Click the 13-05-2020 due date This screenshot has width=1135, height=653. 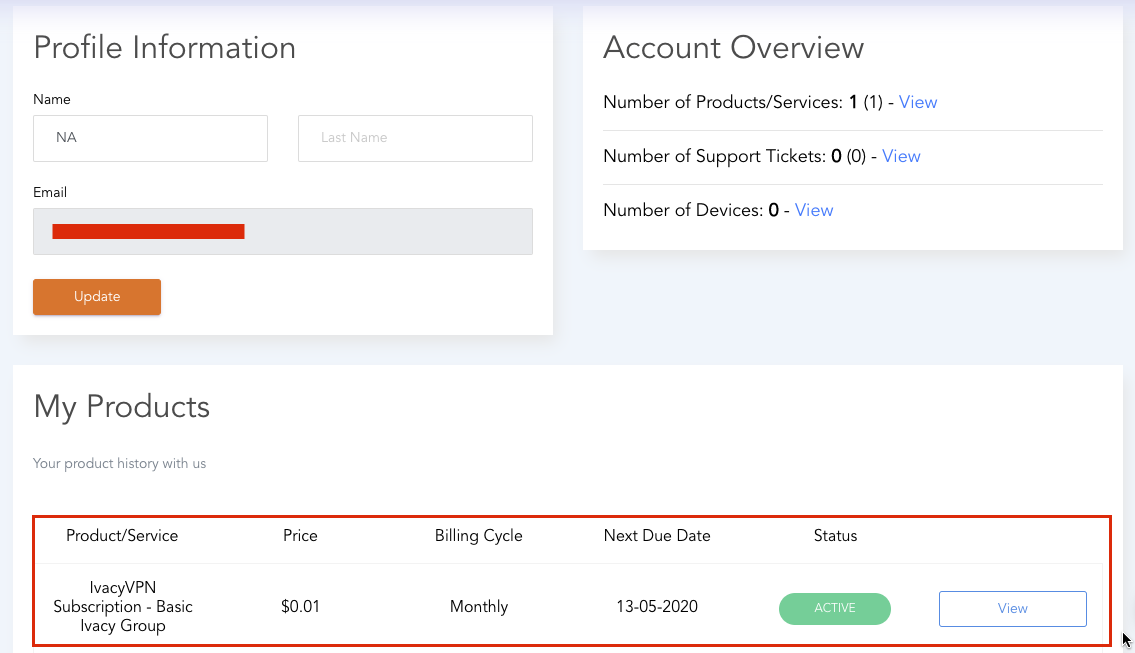point(657,607)
